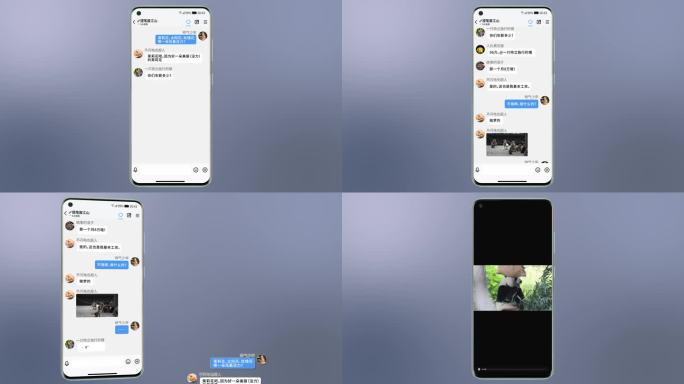Click message input field in top-left phone

click(165, 170)
